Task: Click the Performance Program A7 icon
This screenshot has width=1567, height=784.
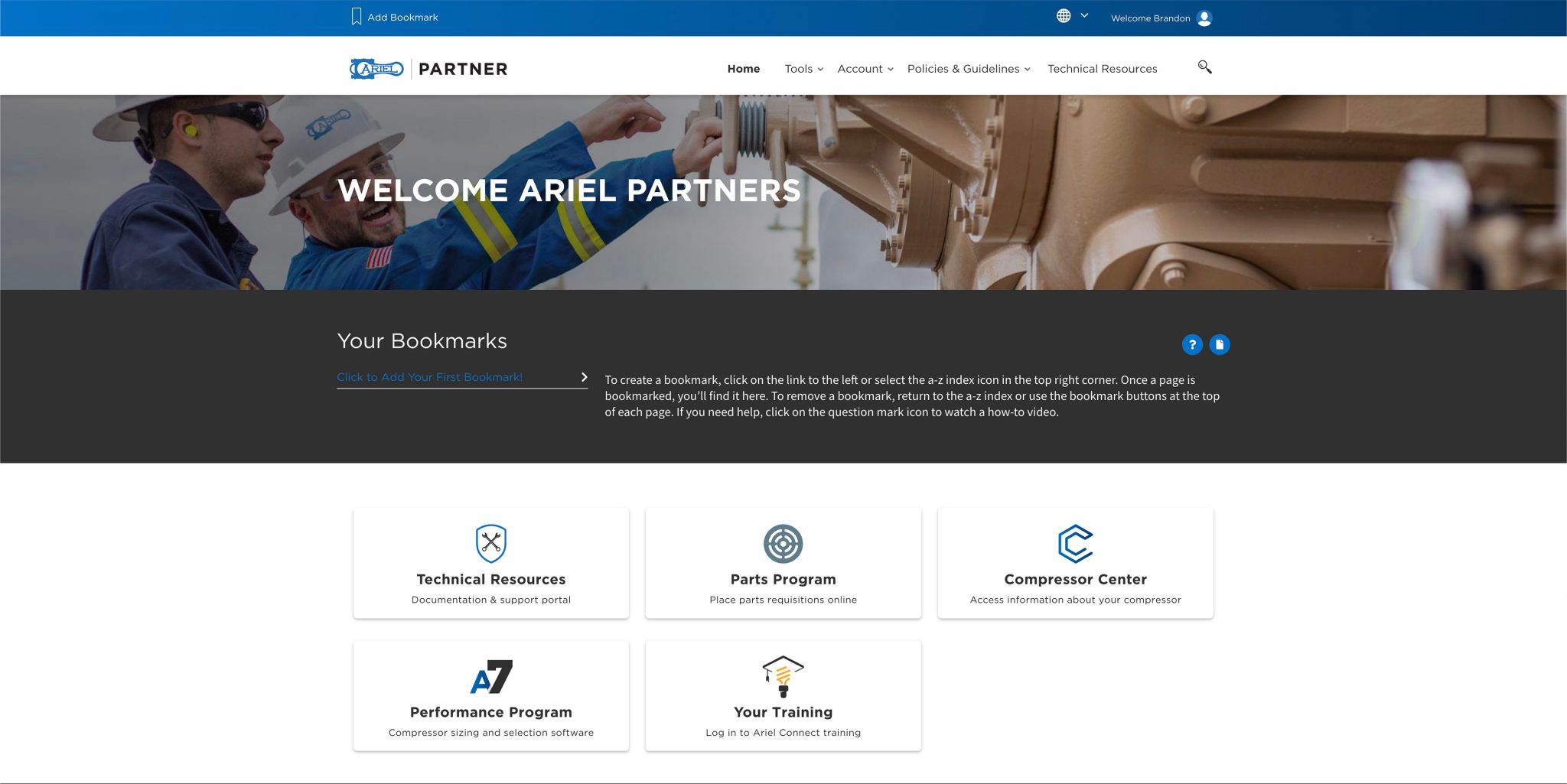Action: click(491, 677)
